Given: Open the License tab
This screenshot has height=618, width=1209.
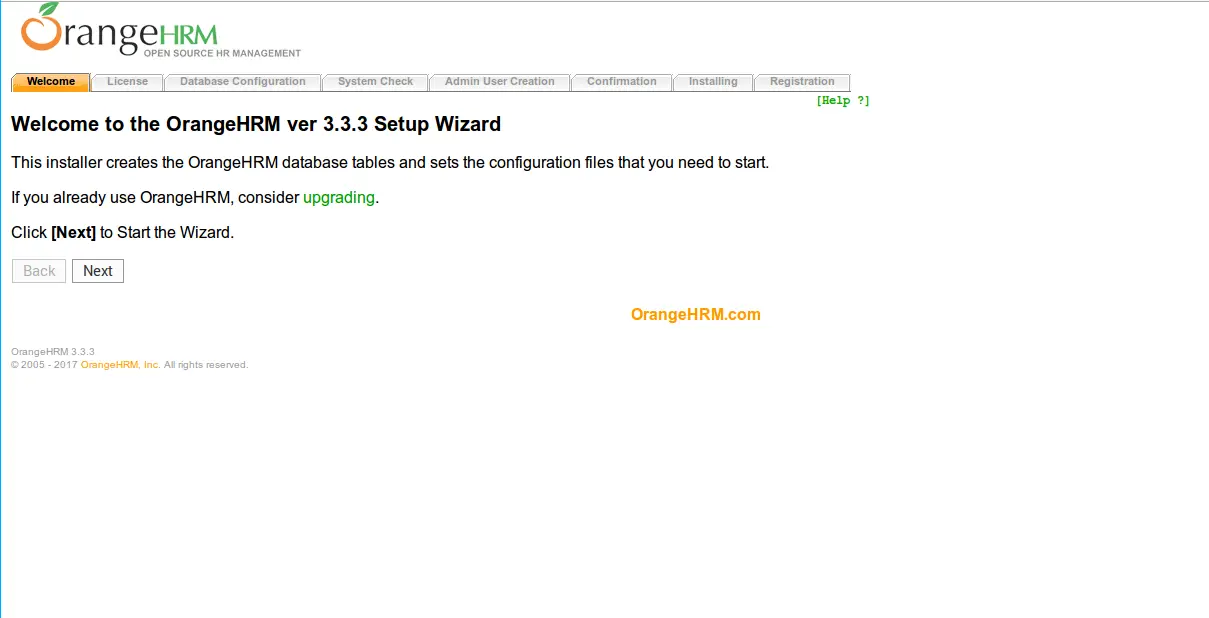Looking at the screenshot, I should 127,82.
